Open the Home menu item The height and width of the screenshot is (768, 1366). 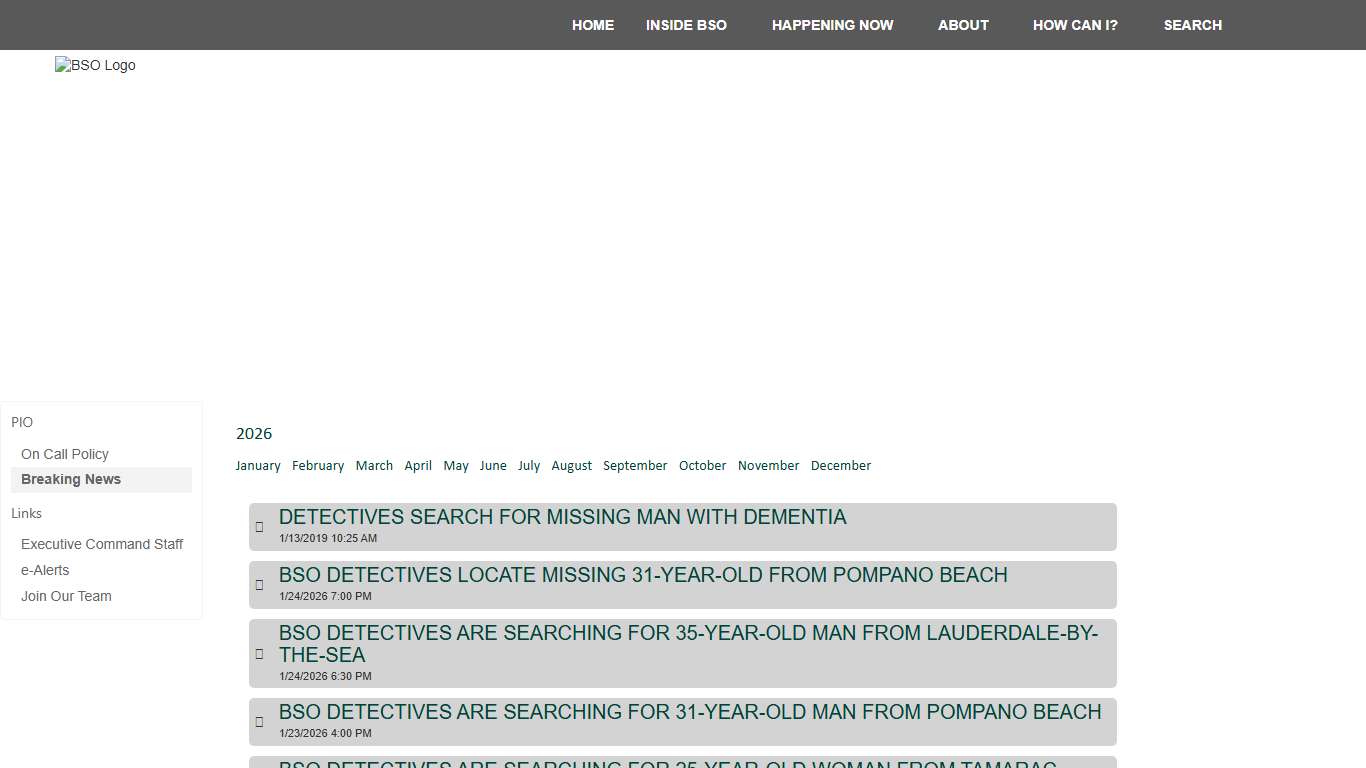pos(593,25)
